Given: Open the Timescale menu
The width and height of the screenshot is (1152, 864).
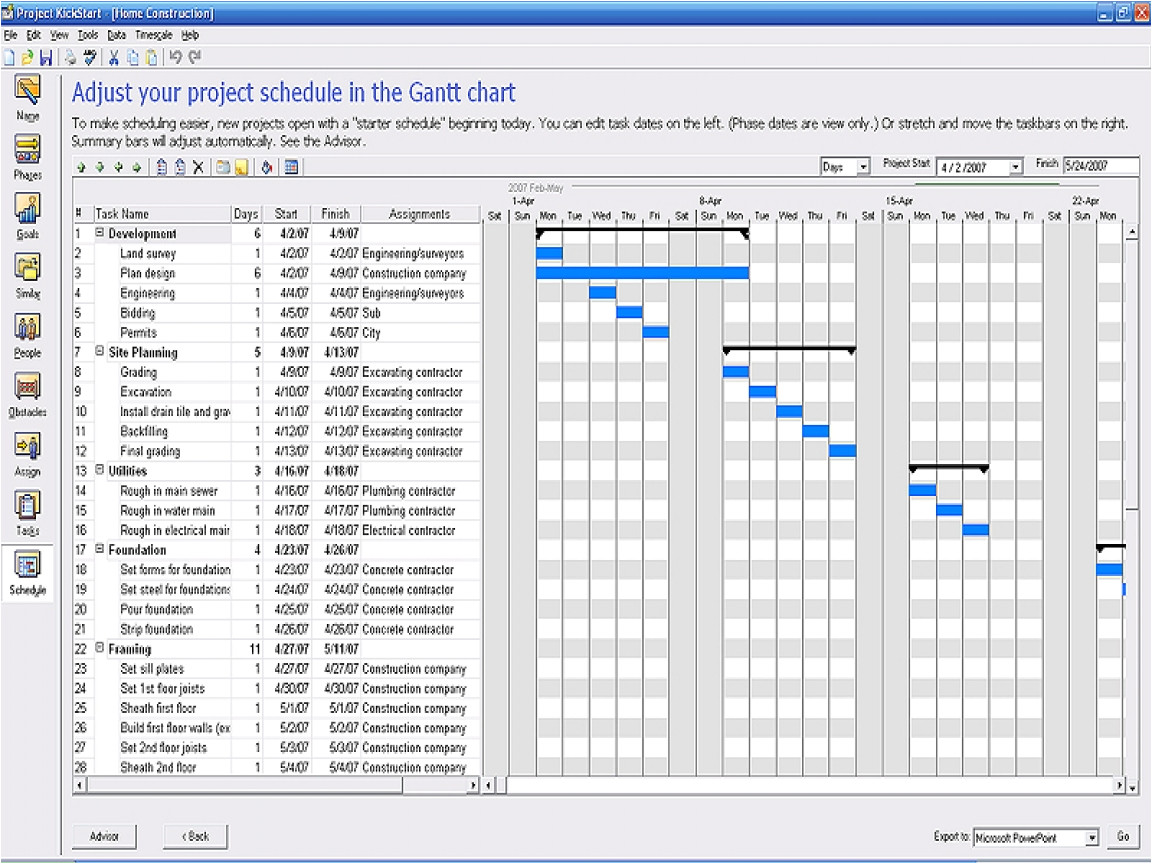Looking at the screenshot, I should pos(154,34).
